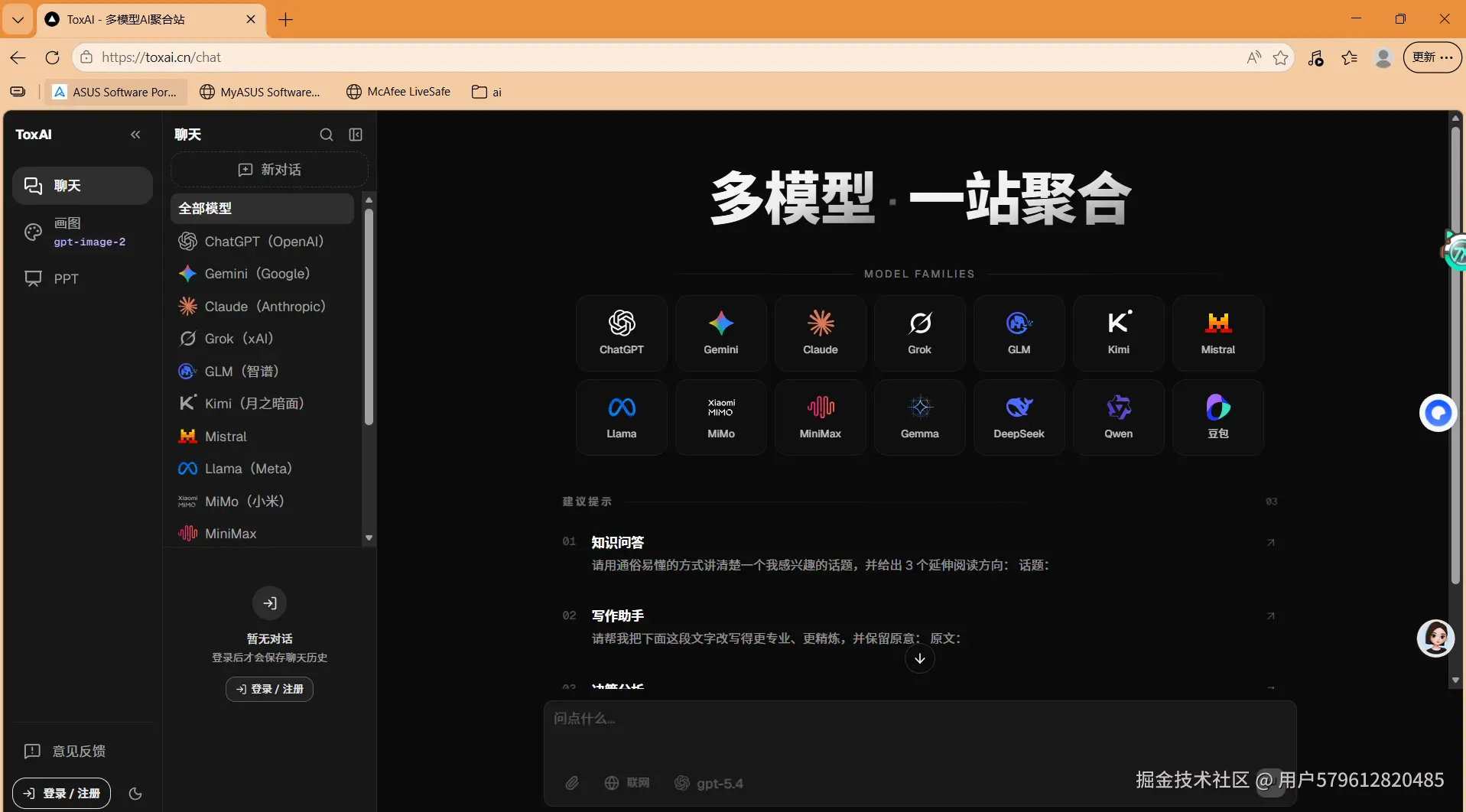1466x812 pixels.
Task: Select MiniMax in the model list
Action: 262,533
